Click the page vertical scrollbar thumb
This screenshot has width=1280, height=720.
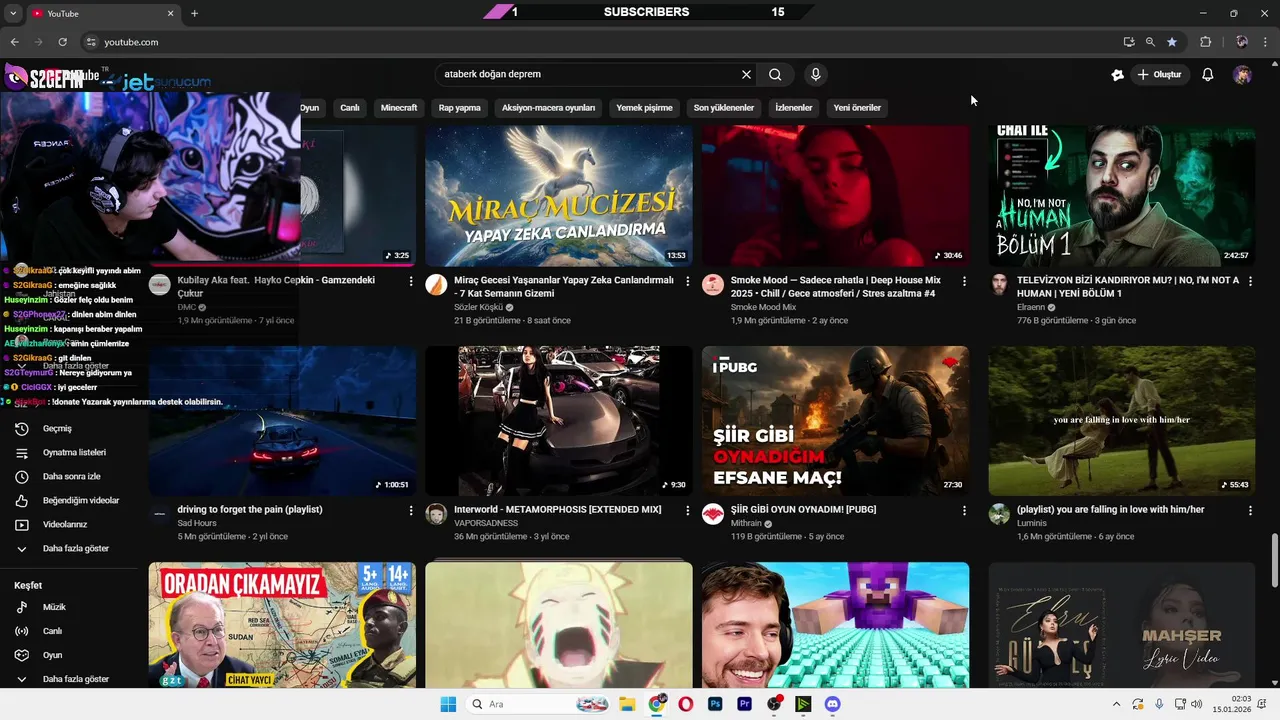click(1274, 562)
